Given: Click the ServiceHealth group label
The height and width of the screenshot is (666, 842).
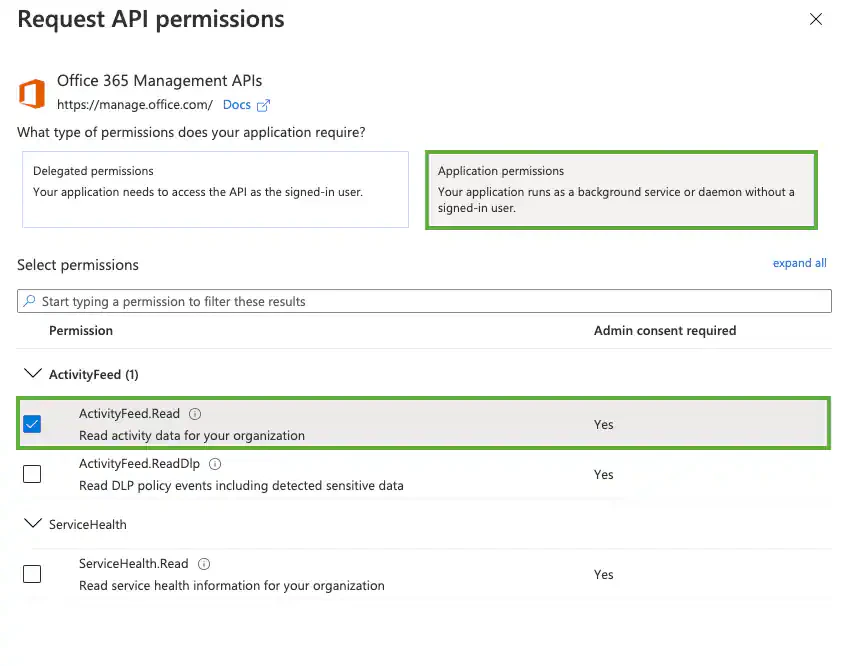Looking at the screenshot, I should point(88,525).
